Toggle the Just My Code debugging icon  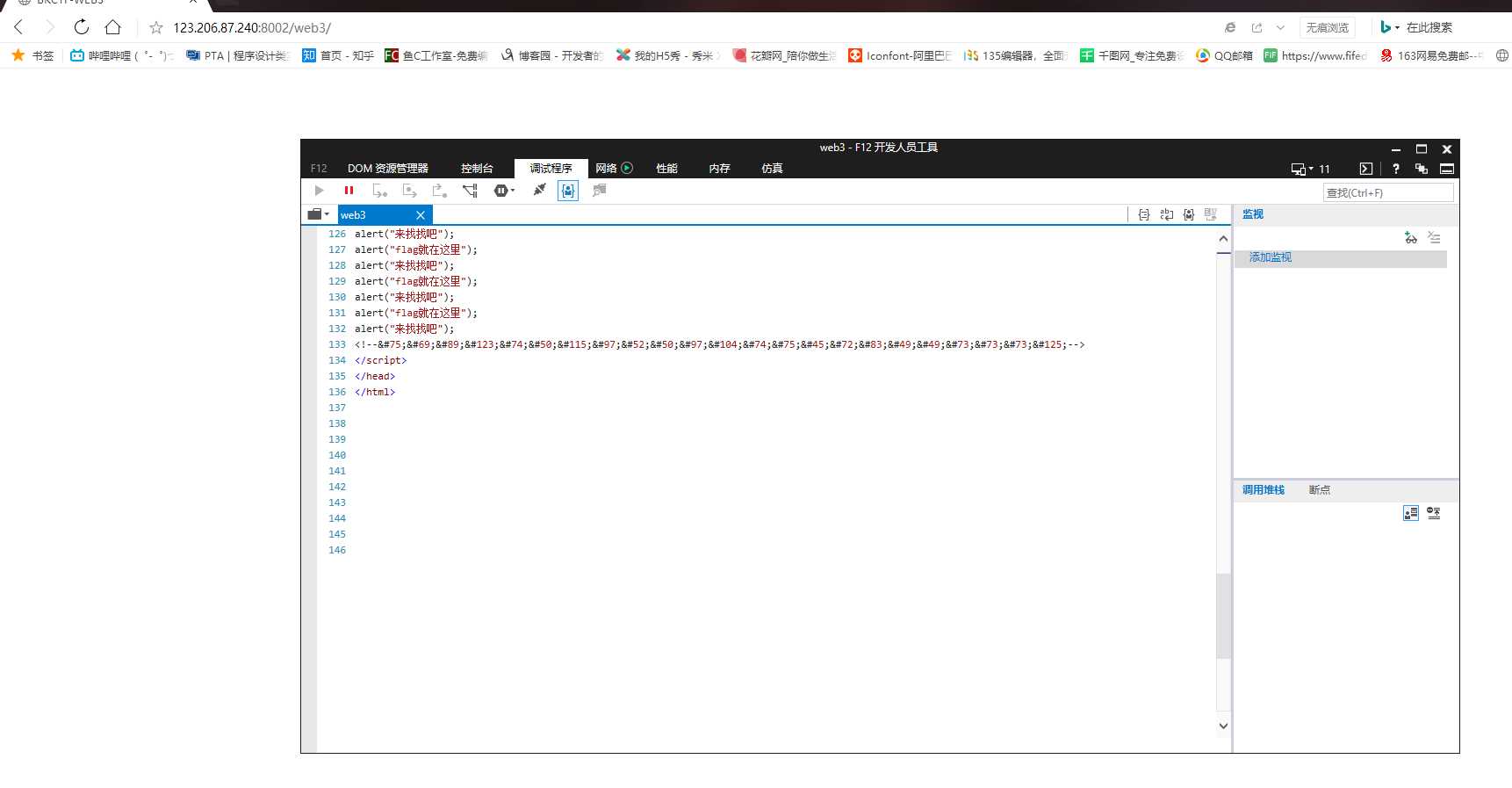tap(568, 191)
